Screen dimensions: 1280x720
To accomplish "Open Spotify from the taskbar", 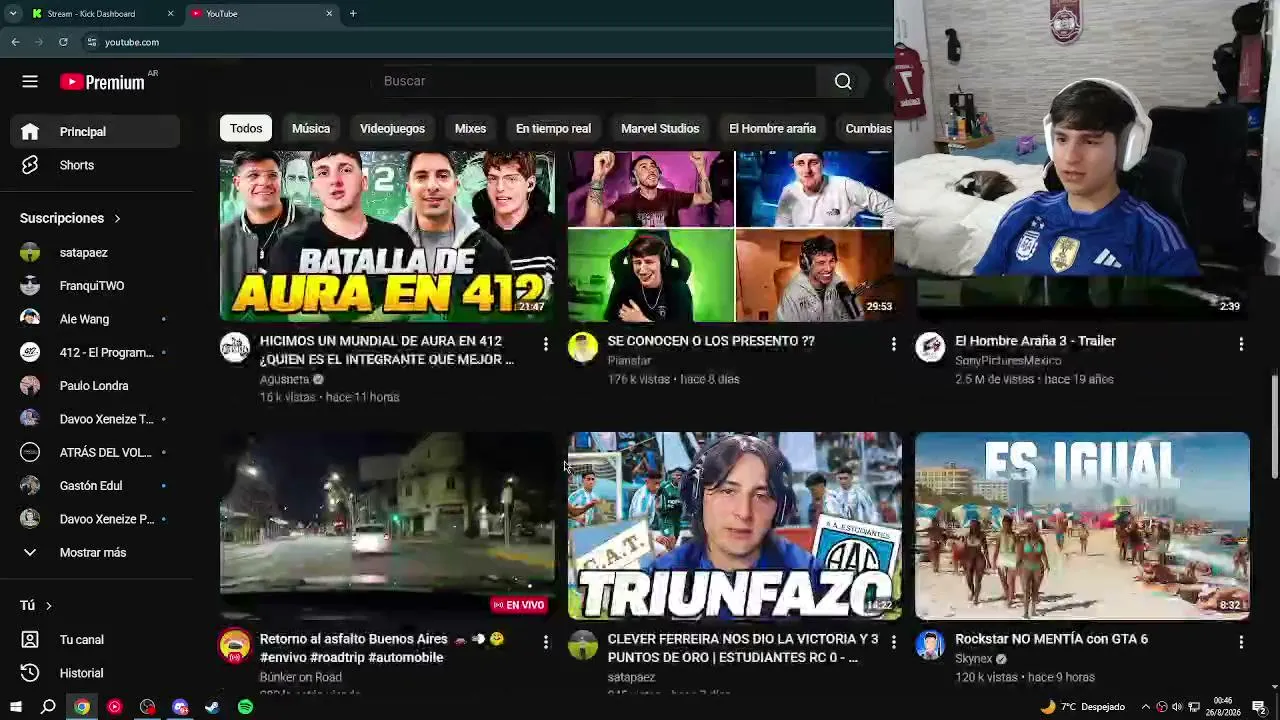I will pos(245,707).
